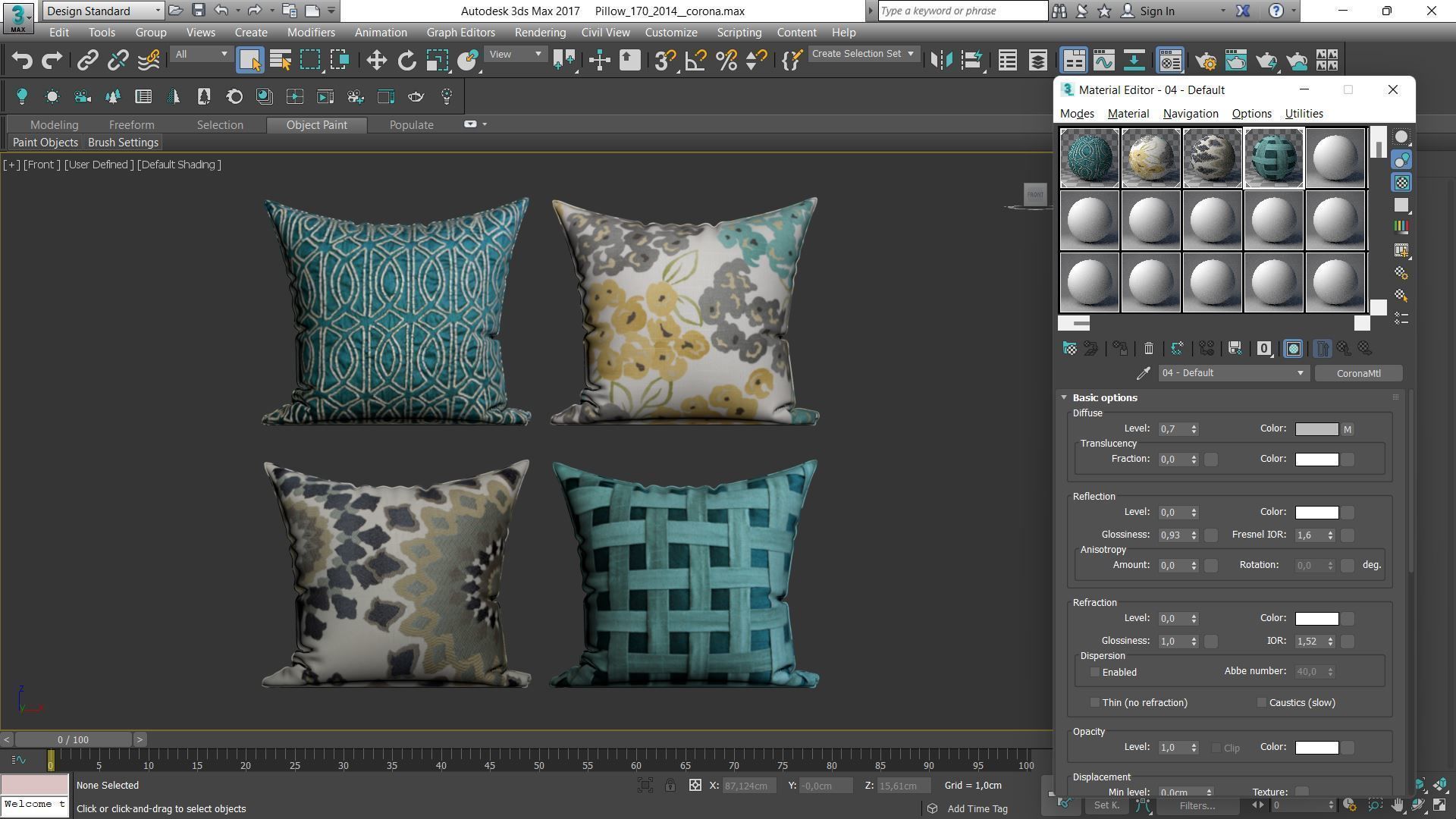Click Translucency Fraction map slot button
Screen dimensions: 1456x819
(1211, 460)
